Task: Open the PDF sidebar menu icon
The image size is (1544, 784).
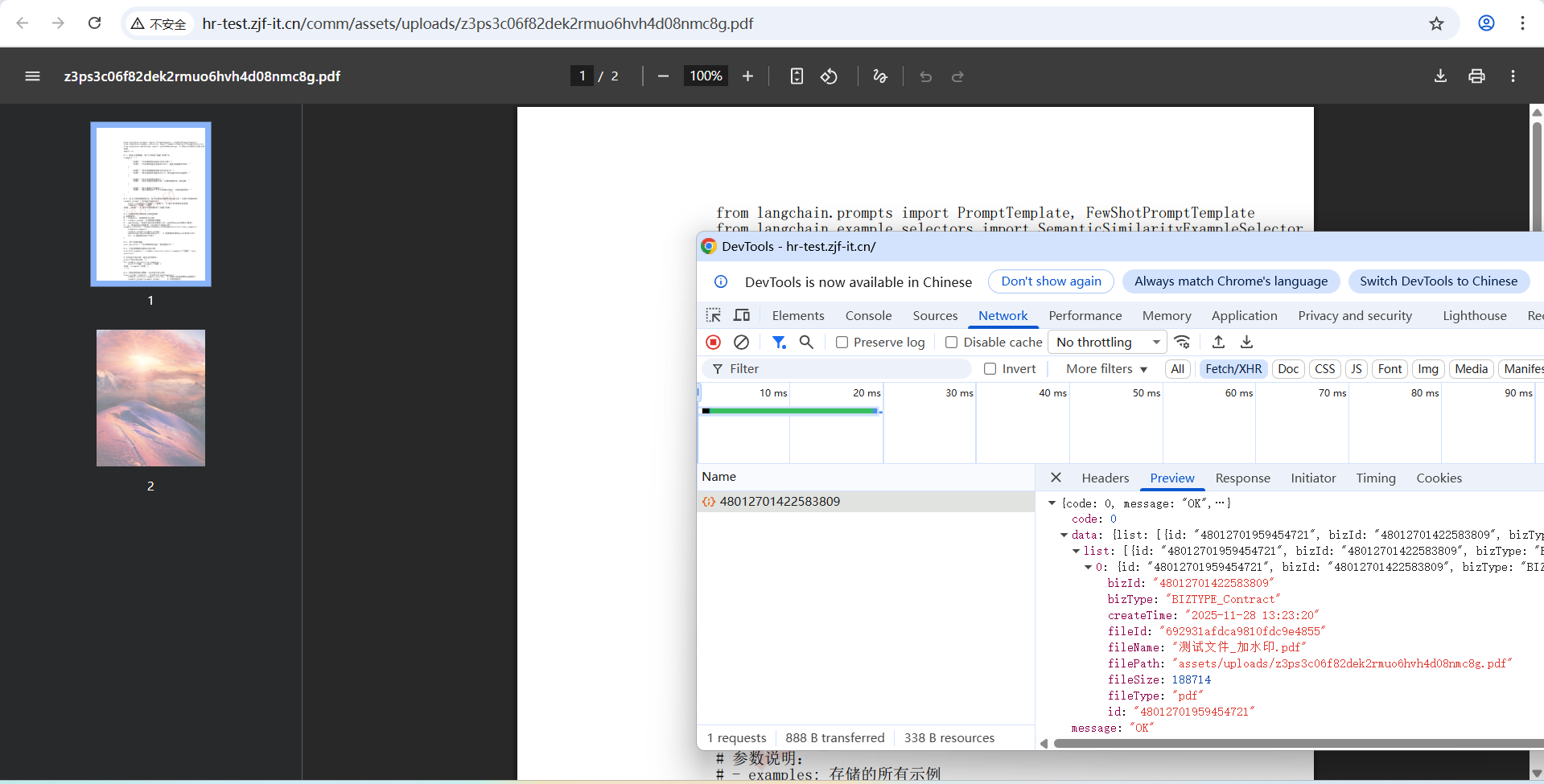Action: [32, 76]
